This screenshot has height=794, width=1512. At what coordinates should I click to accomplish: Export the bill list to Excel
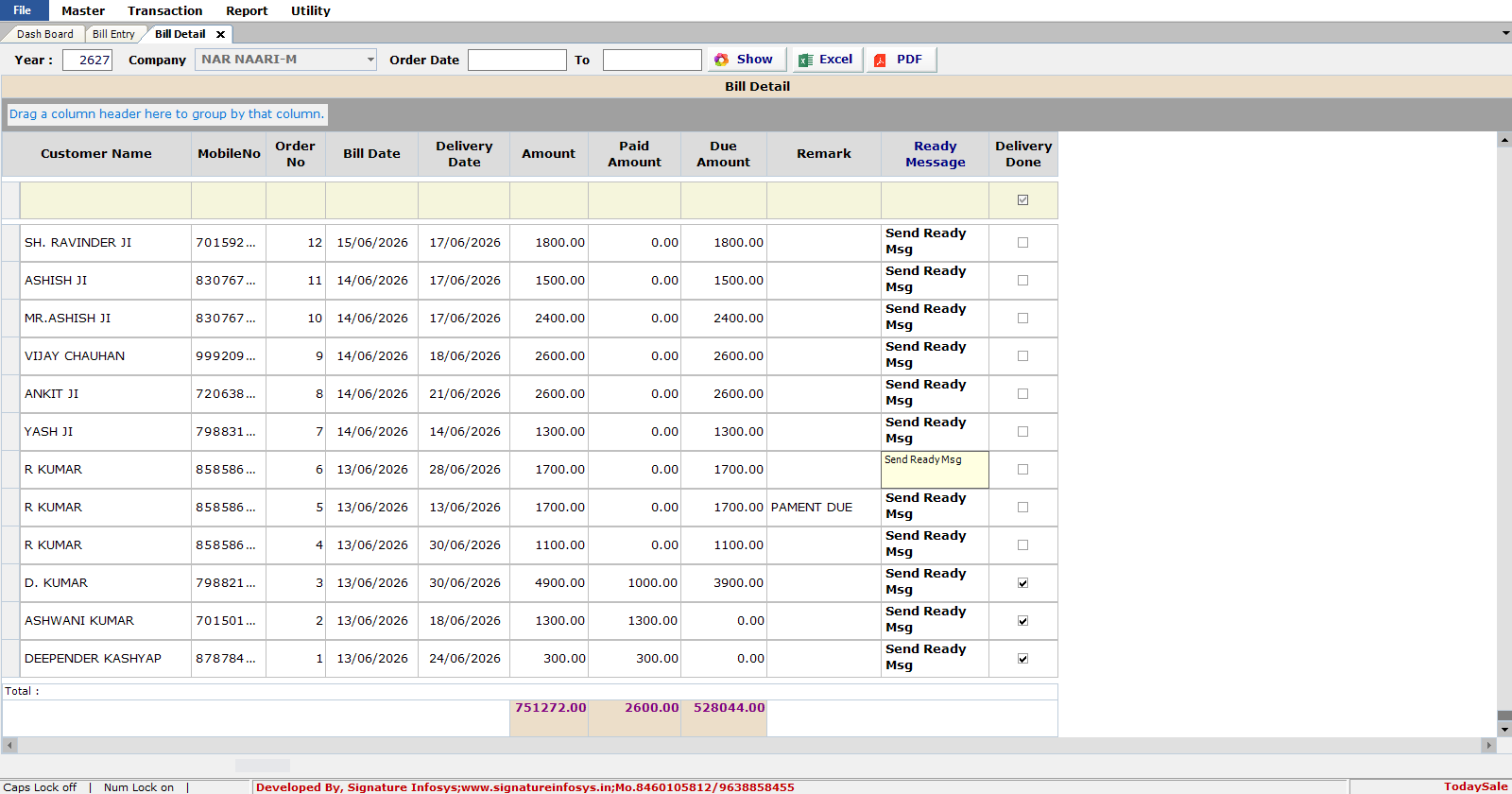(826, 60)
